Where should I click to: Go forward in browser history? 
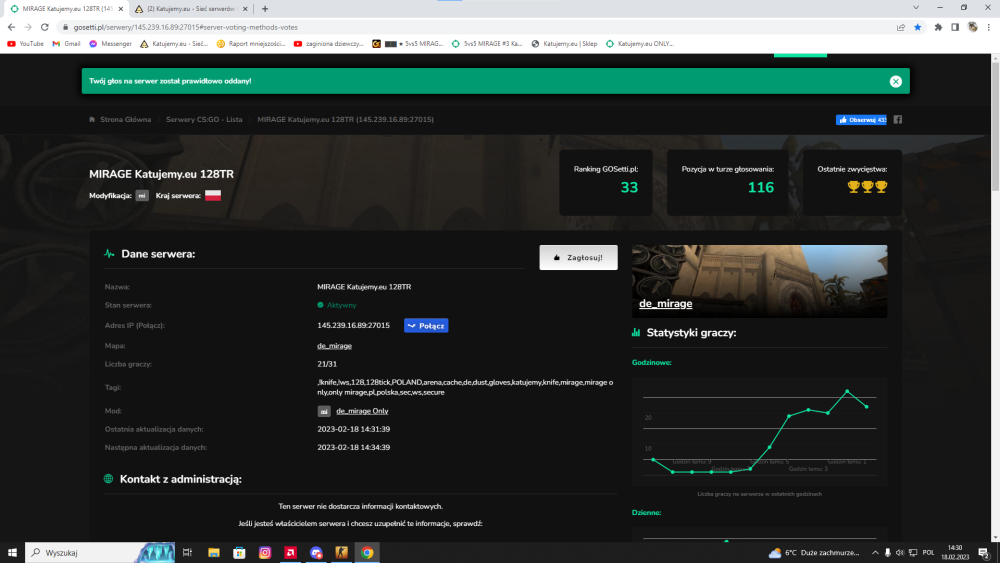point(27,27)
